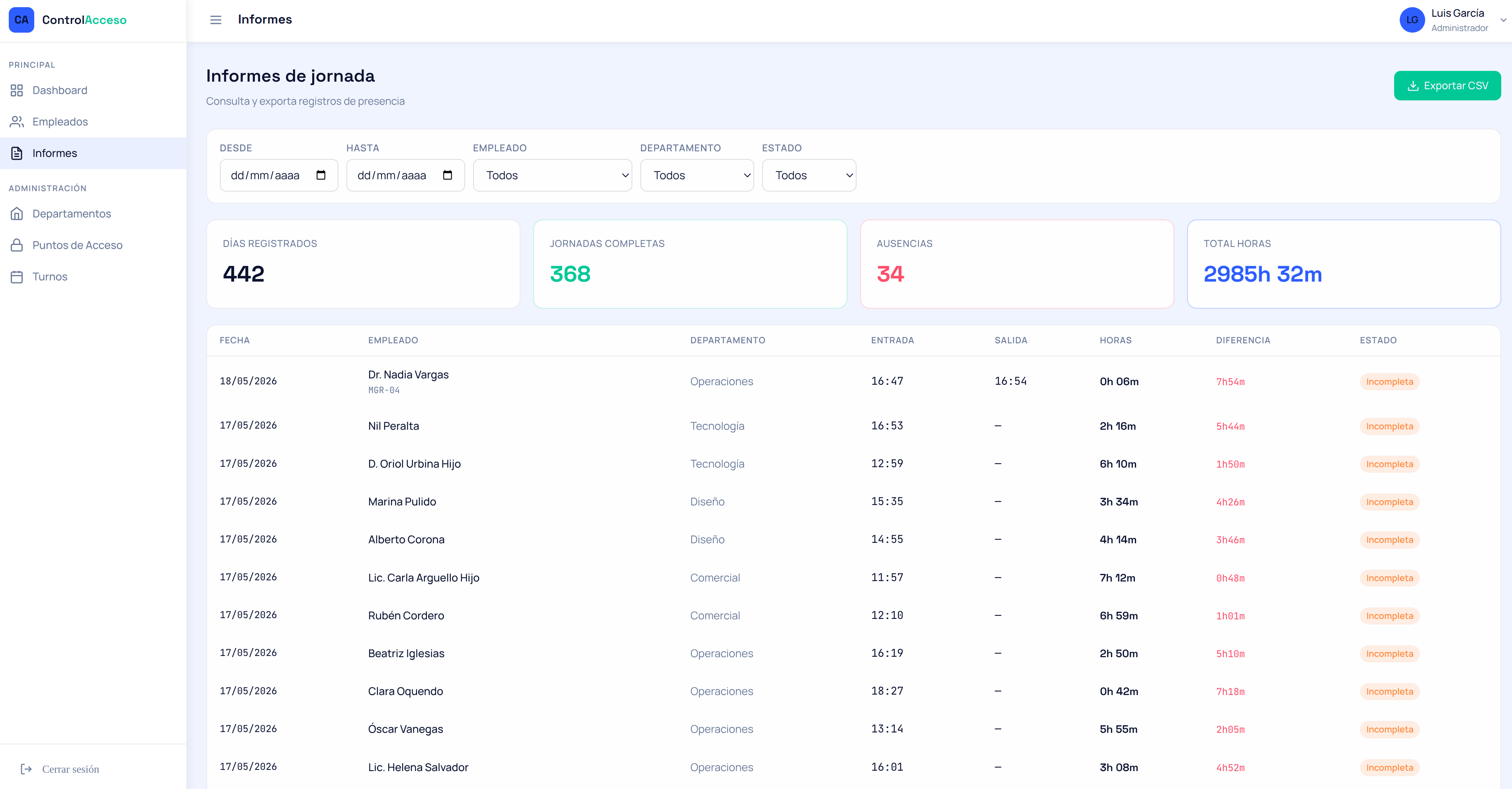Click the Departamentos building icon
The image size is (1512, 789).
(16, 214)
